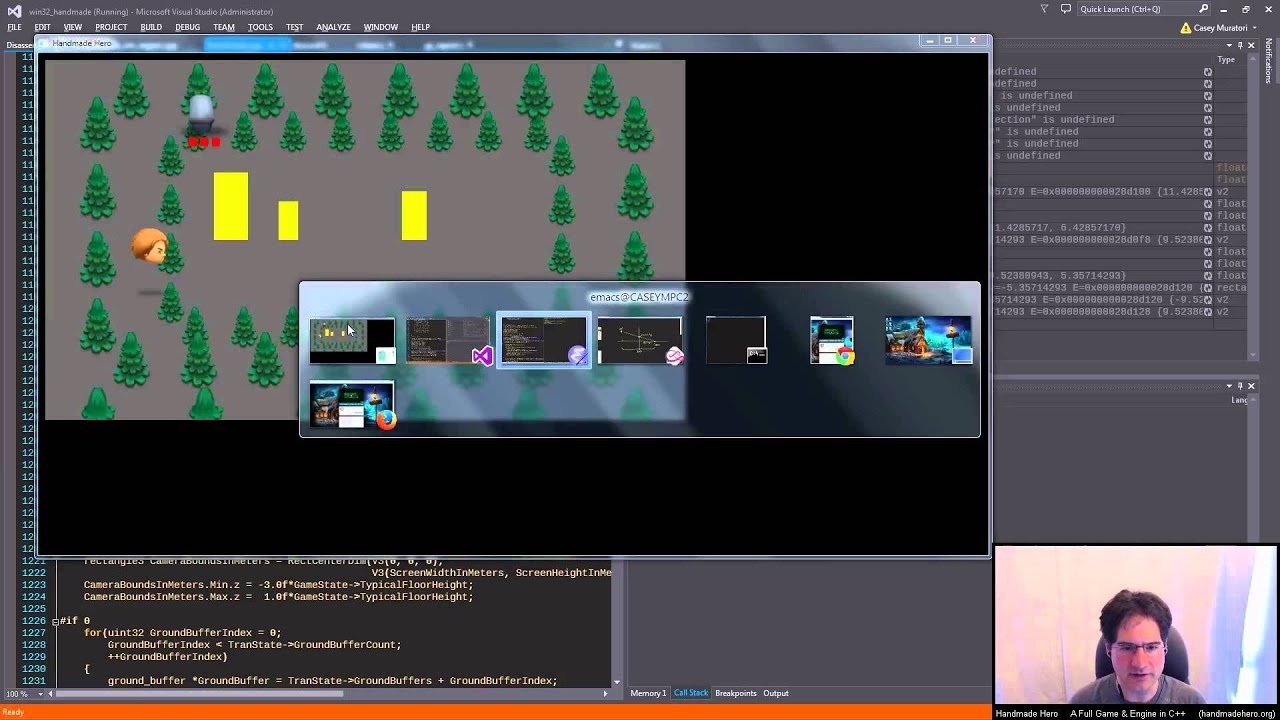
Task: Select the Visual Studio thumbnail in the task switcher
Action: [448, 341]
